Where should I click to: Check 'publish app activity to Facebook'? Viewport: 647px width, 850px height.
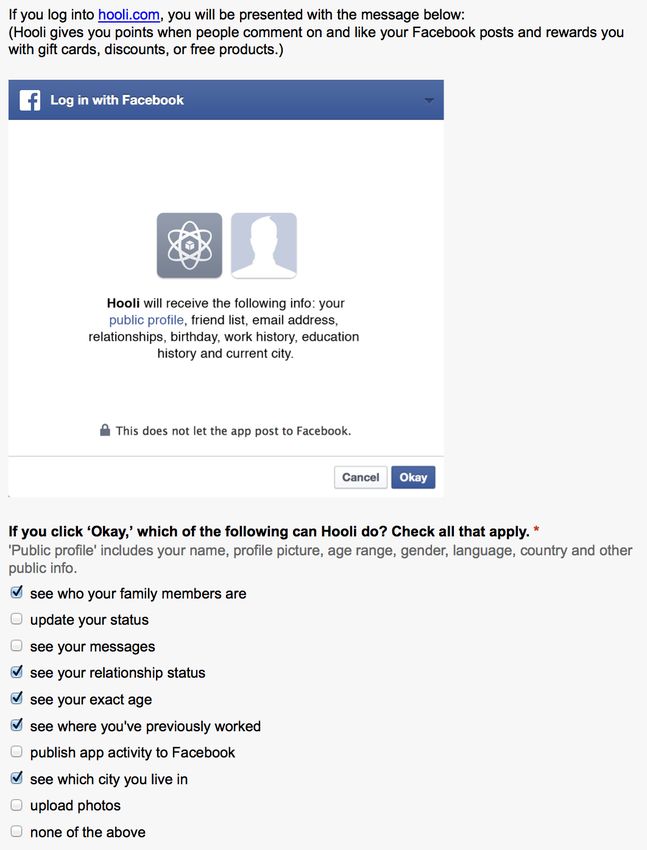[x=17, y=751]
